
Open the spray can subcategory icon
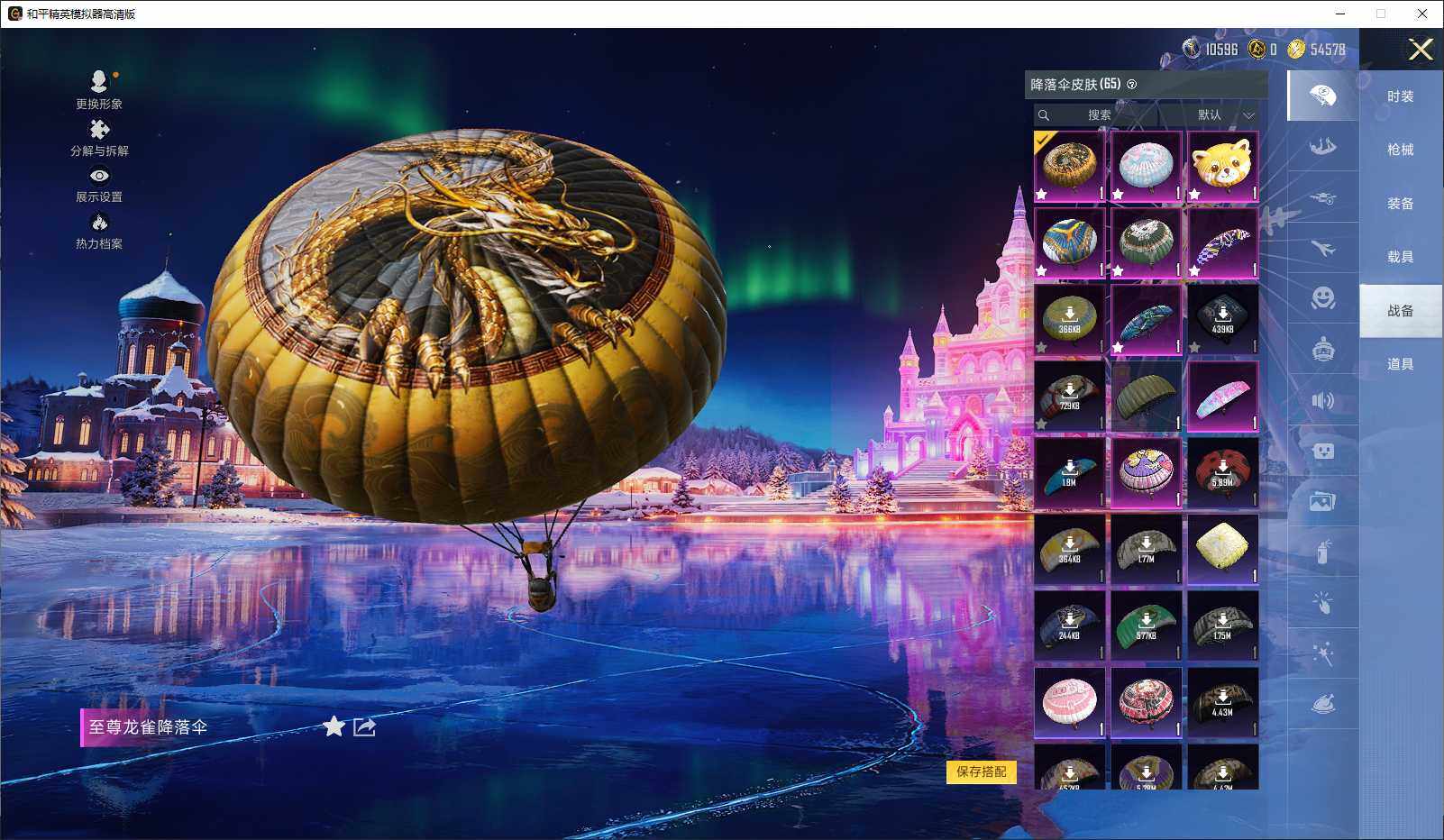click(1322, 552)
